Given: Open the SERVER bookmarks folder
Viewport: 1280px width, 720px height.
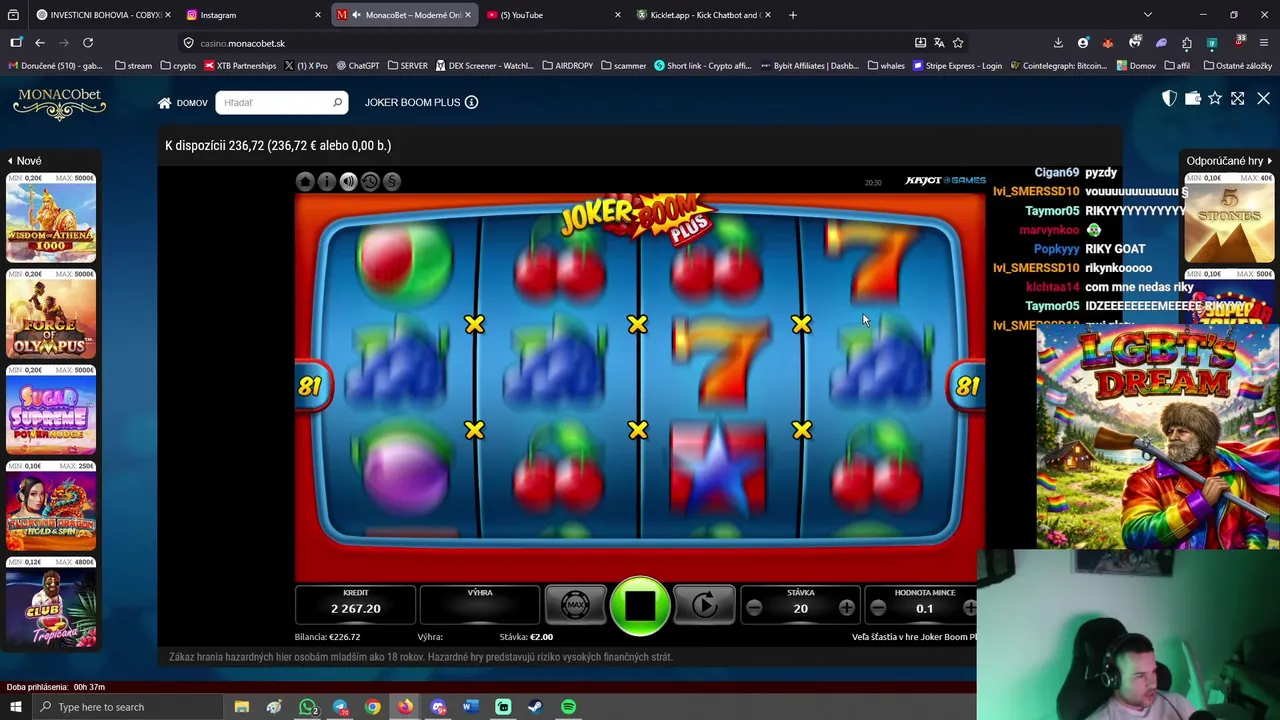Looking at the screenshot, I should 407,66.
